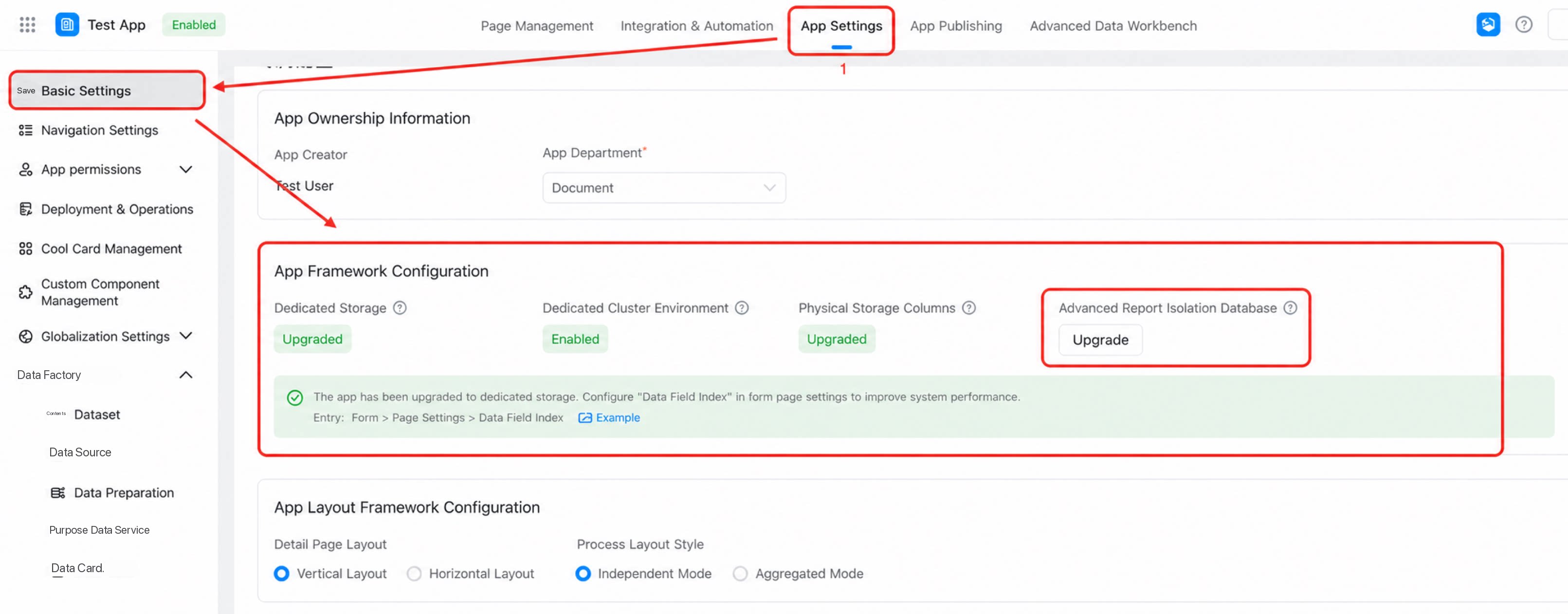
Task: Click the Upgrade button for isolation database
Action: [1100, 340]
